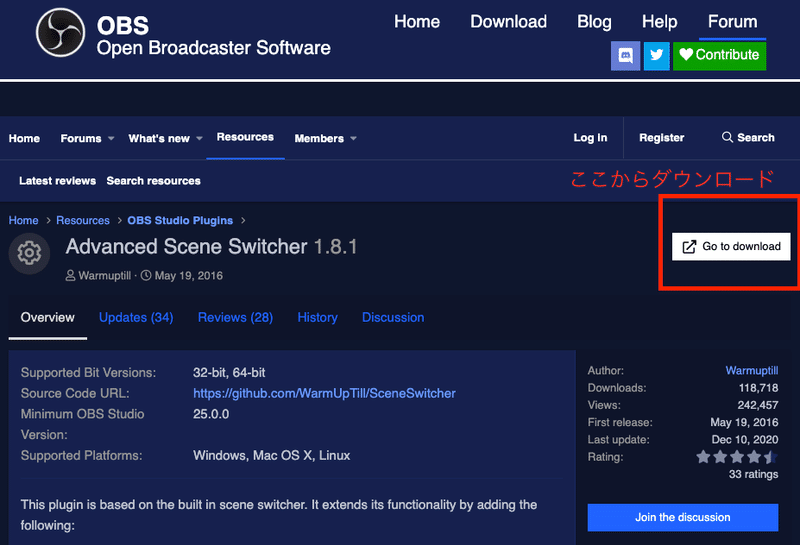Open the github.com SceneSwitcher source URL
Viewport: 800px width, 545px height.
click(x=324, y=393)
